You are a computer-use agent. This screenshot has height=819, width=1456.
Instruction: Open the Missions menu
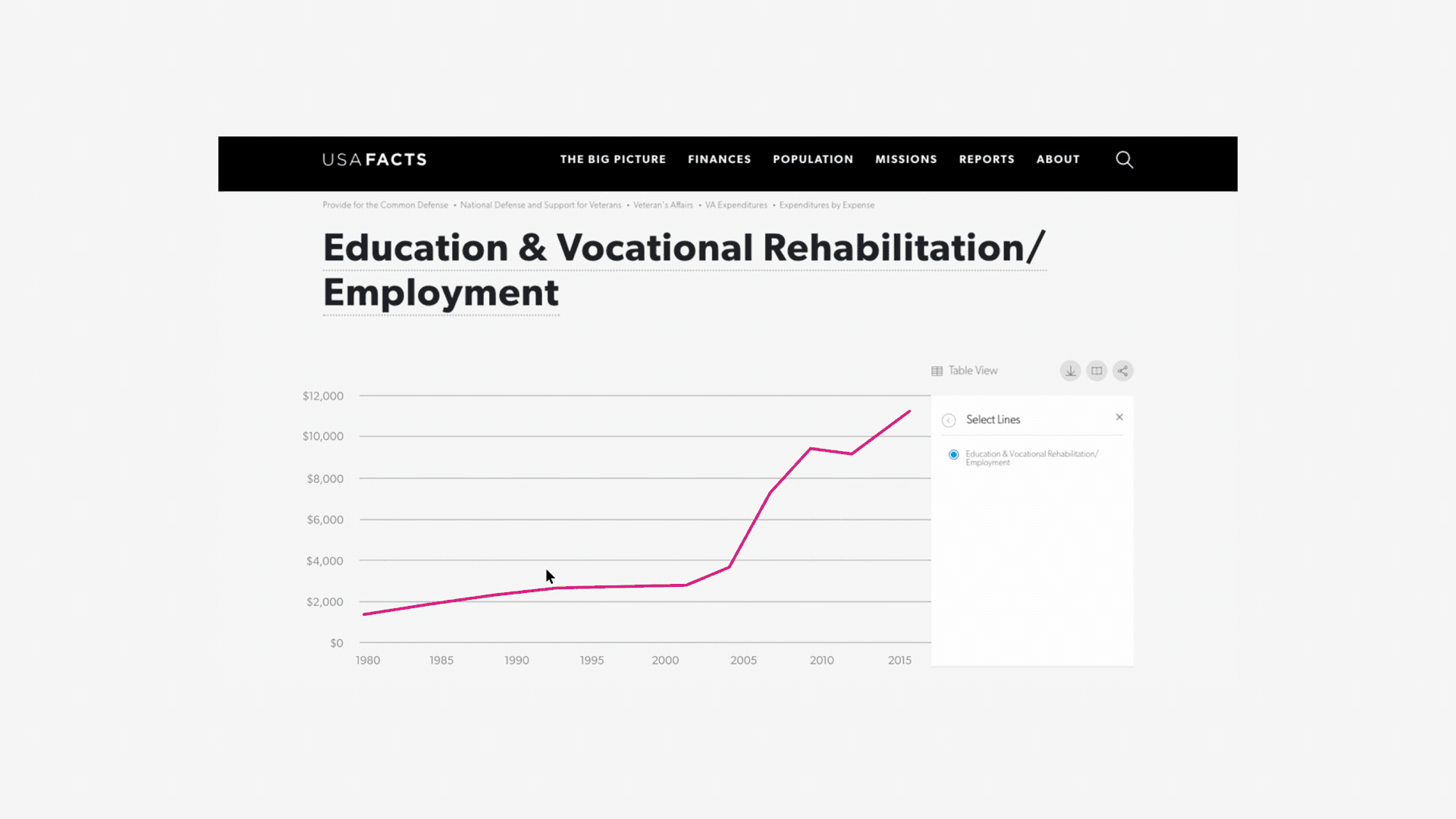coord(906,159)
